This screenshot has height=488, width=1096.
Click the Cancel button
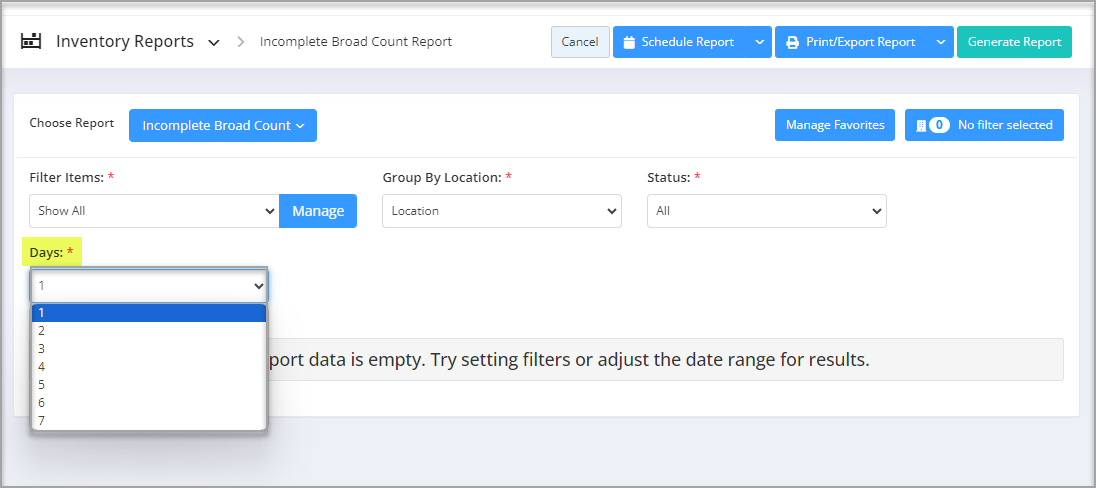[580, 42]
